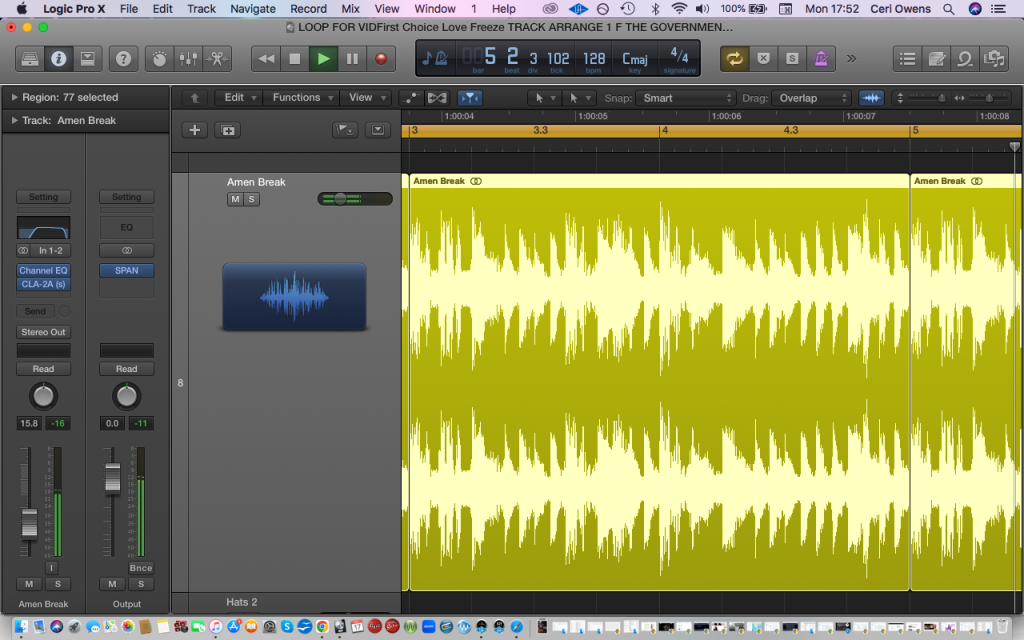Open the Drag dropdown set to Overlap
This screenshot has width=1024, height=640.
810,98
